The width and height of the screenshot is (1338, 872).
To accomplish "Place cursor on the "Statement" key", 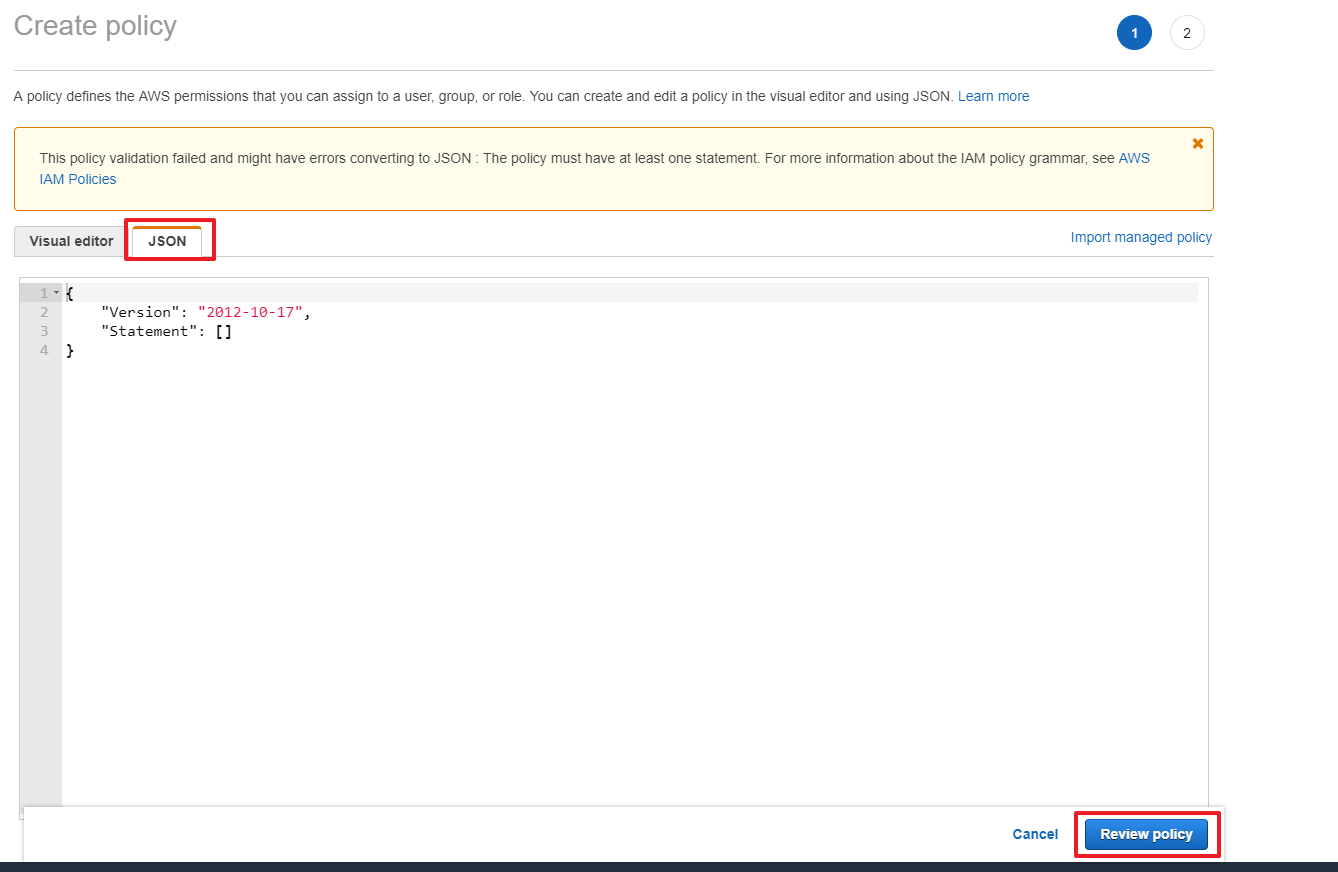I will click(x=145, y=331).
